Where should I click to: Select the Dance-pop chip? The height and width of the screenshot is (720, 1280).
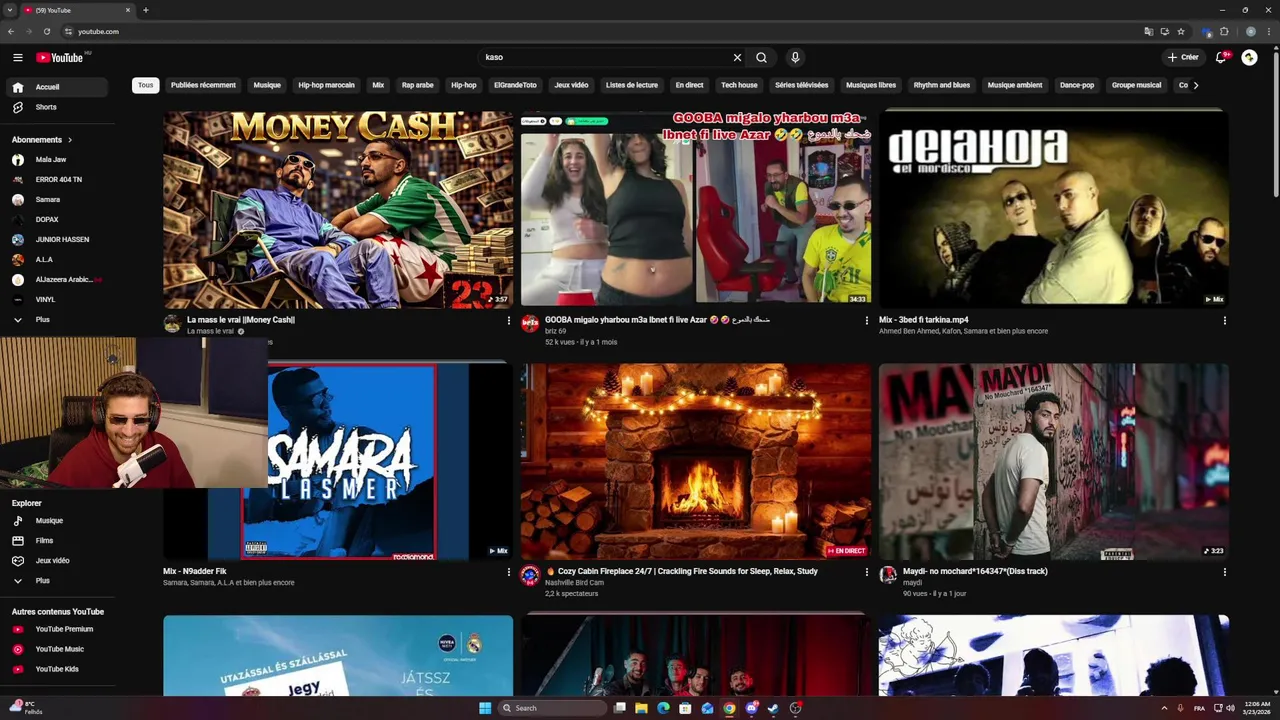1077,85
